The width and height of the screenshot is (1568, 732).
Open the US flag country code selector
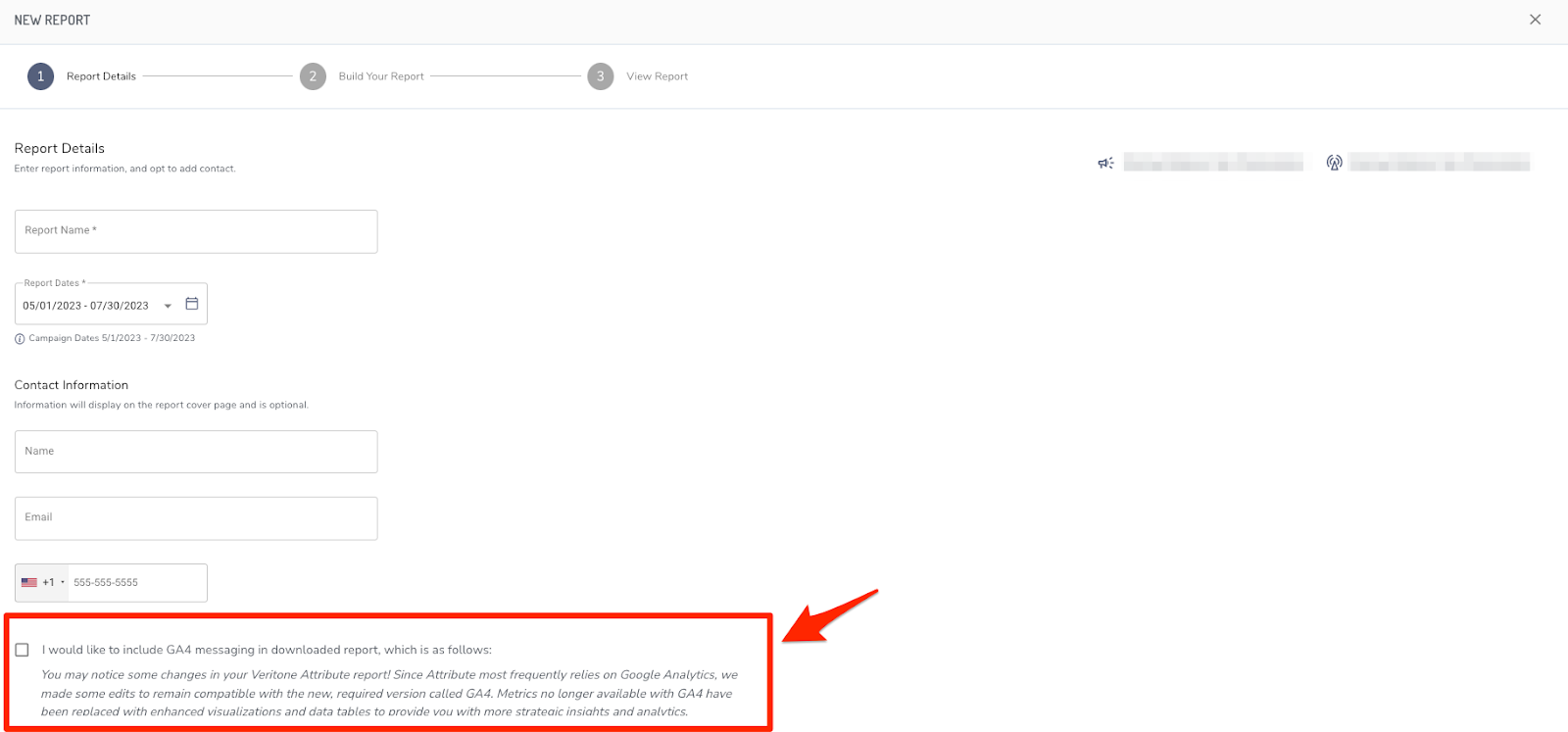pyautogui.click(x=42, y=582)
